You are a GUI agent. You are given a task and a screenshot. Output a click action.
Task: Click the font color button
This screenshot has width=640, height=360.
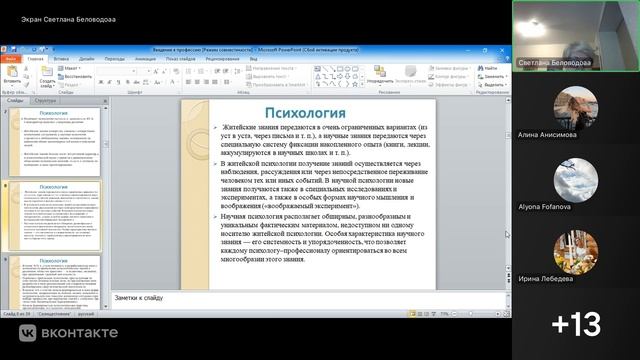[x=172, y=82]
